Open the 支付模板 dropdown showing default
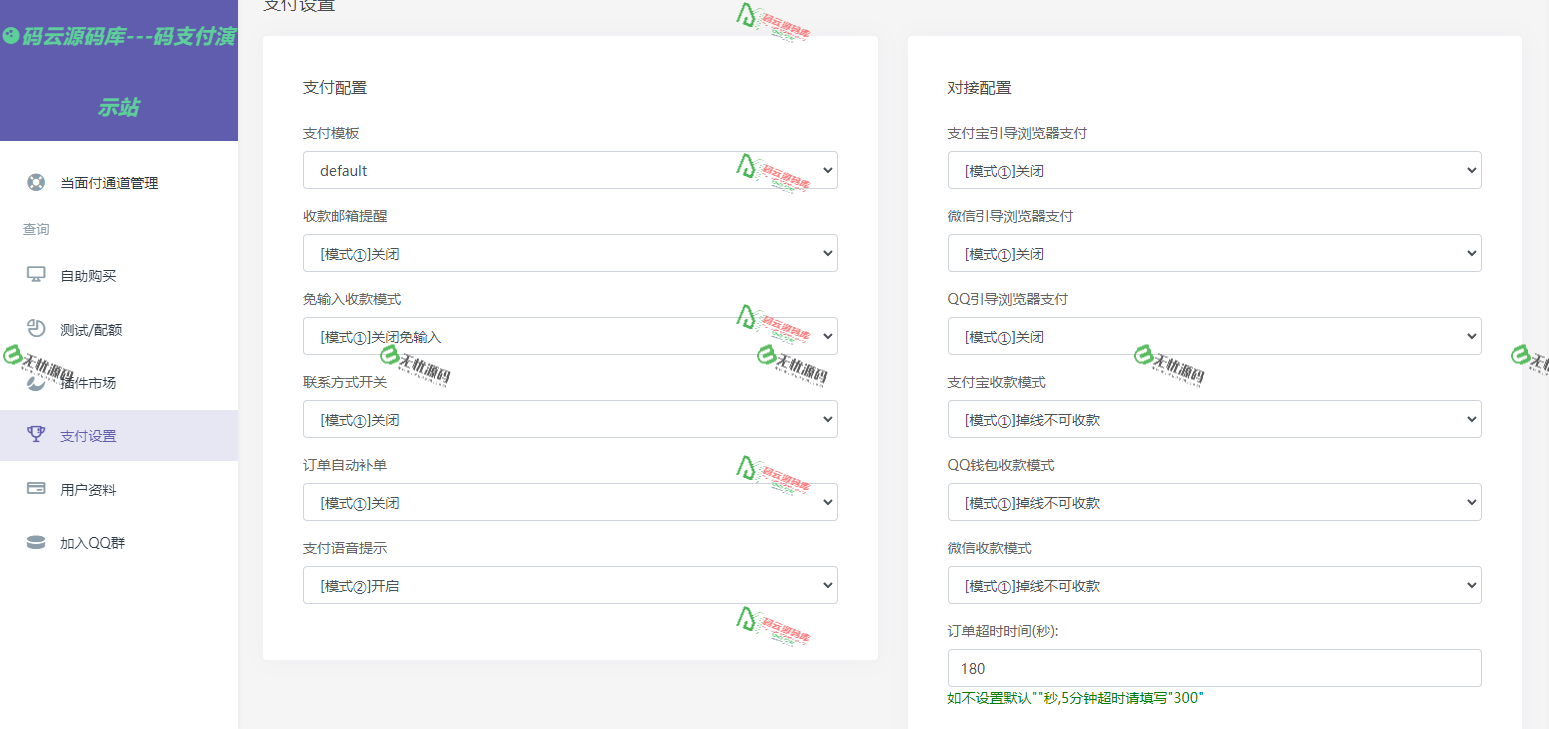The image size is (1549, 729). (x=570, y=170)
